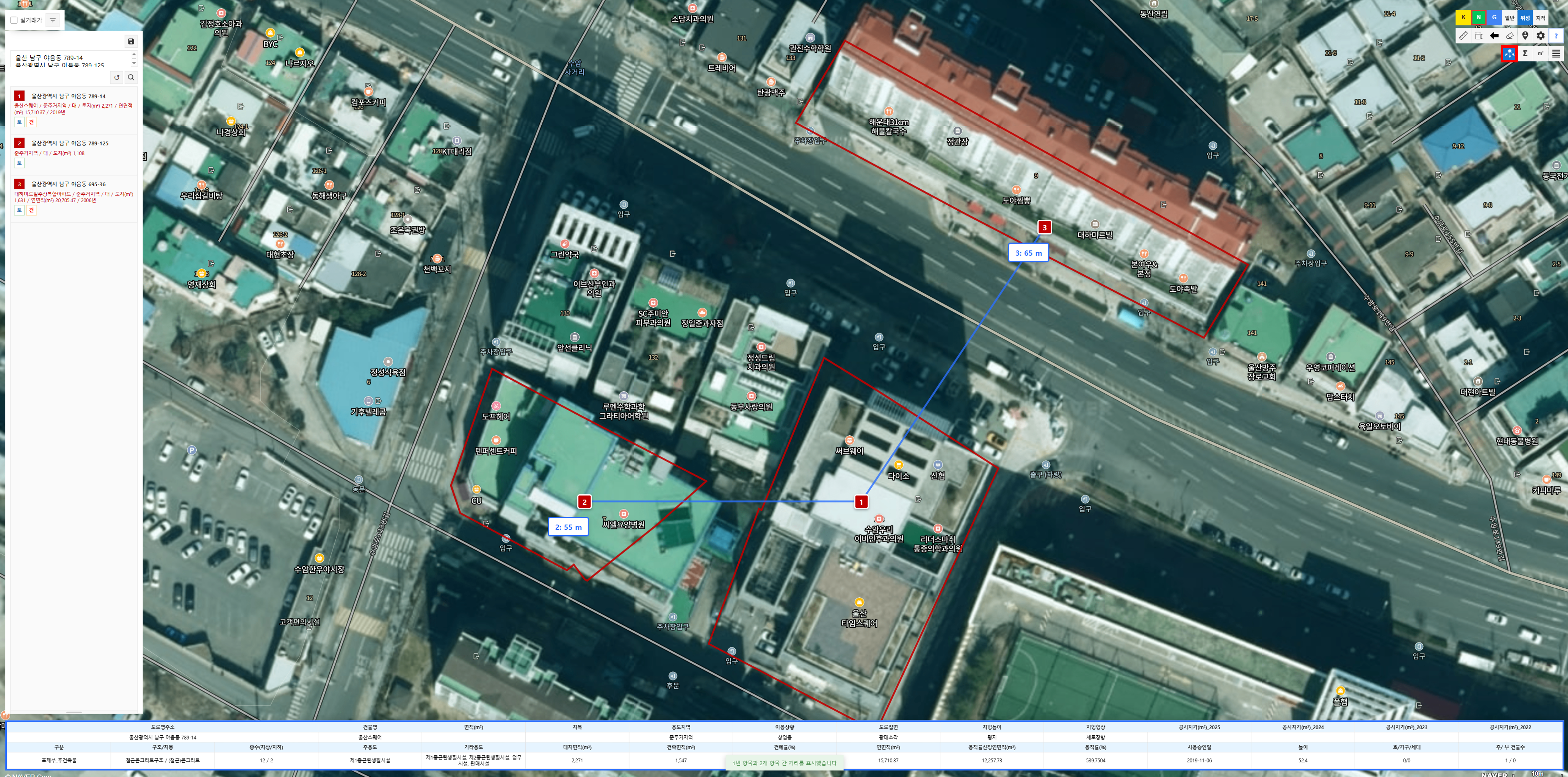This screenshot has width=1568, height=777.
Task: Click the save disk icon
Action: pyautogui.click(x=130, y=41)
